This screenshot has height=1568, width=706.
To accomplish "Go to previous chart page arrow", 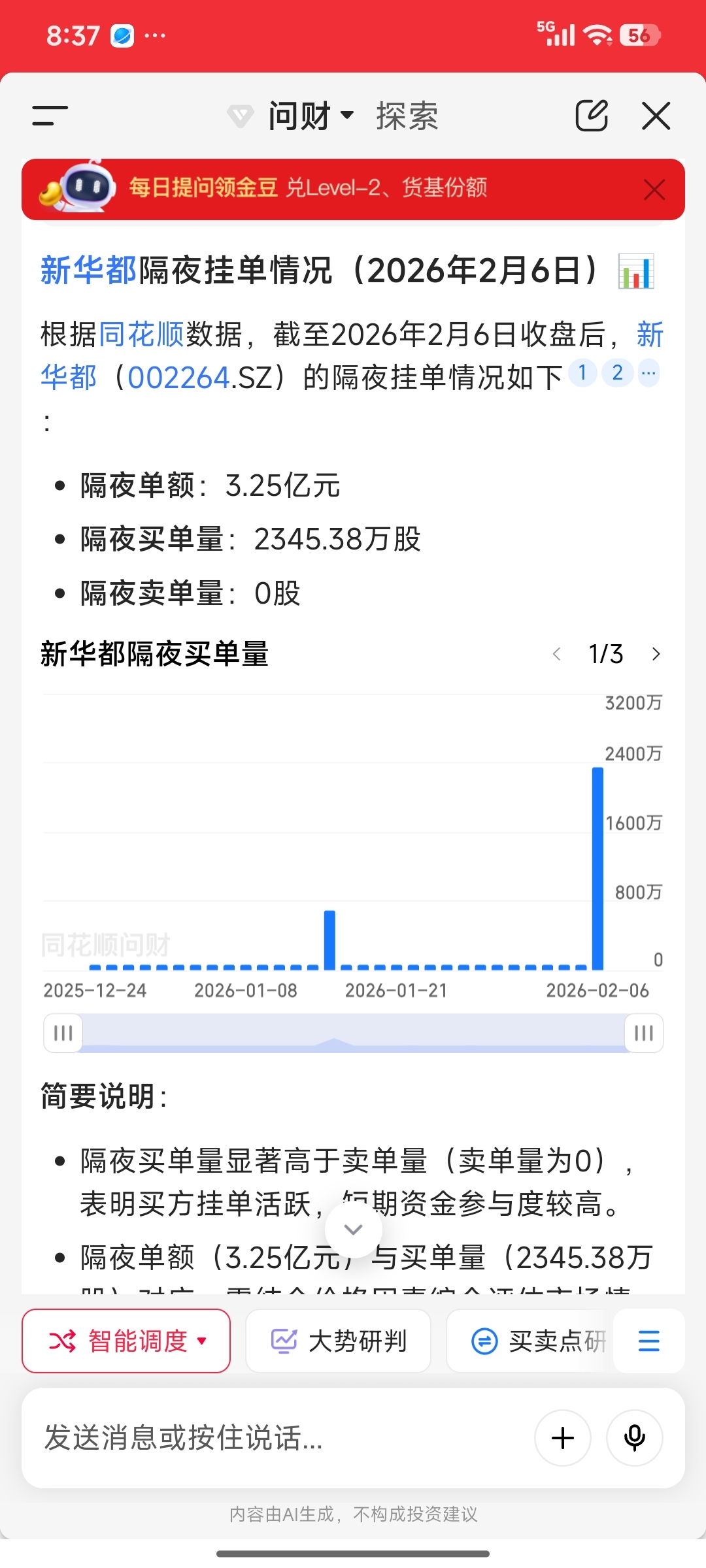I will coord(557,654).
